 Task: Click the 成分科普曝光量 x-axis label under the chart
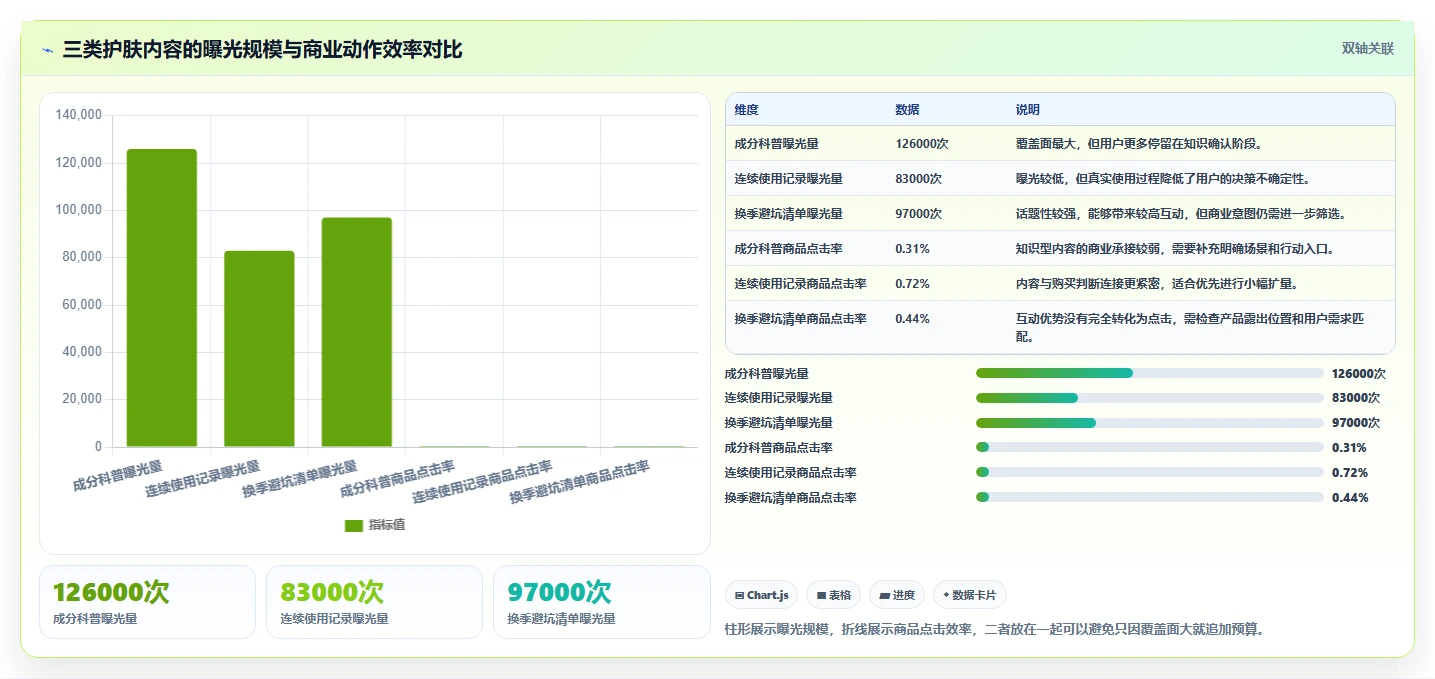(118, 475)
